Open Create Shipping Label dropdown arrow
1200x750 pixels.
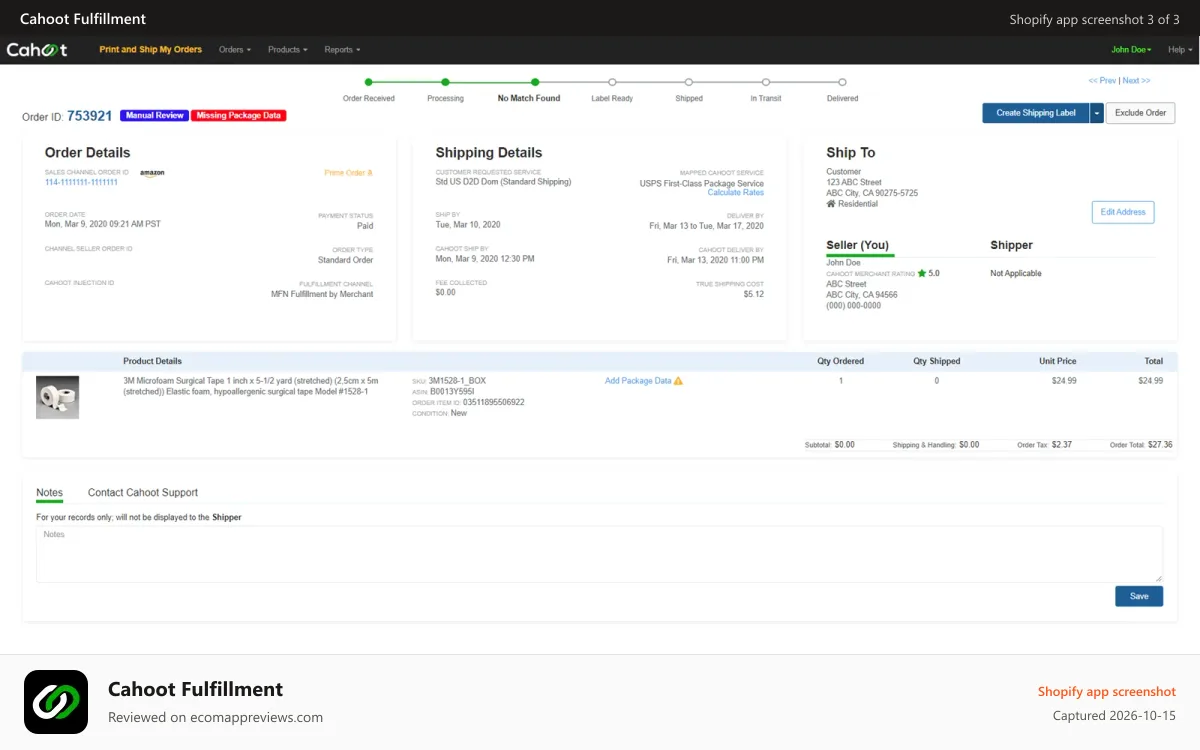(1097, 113)
